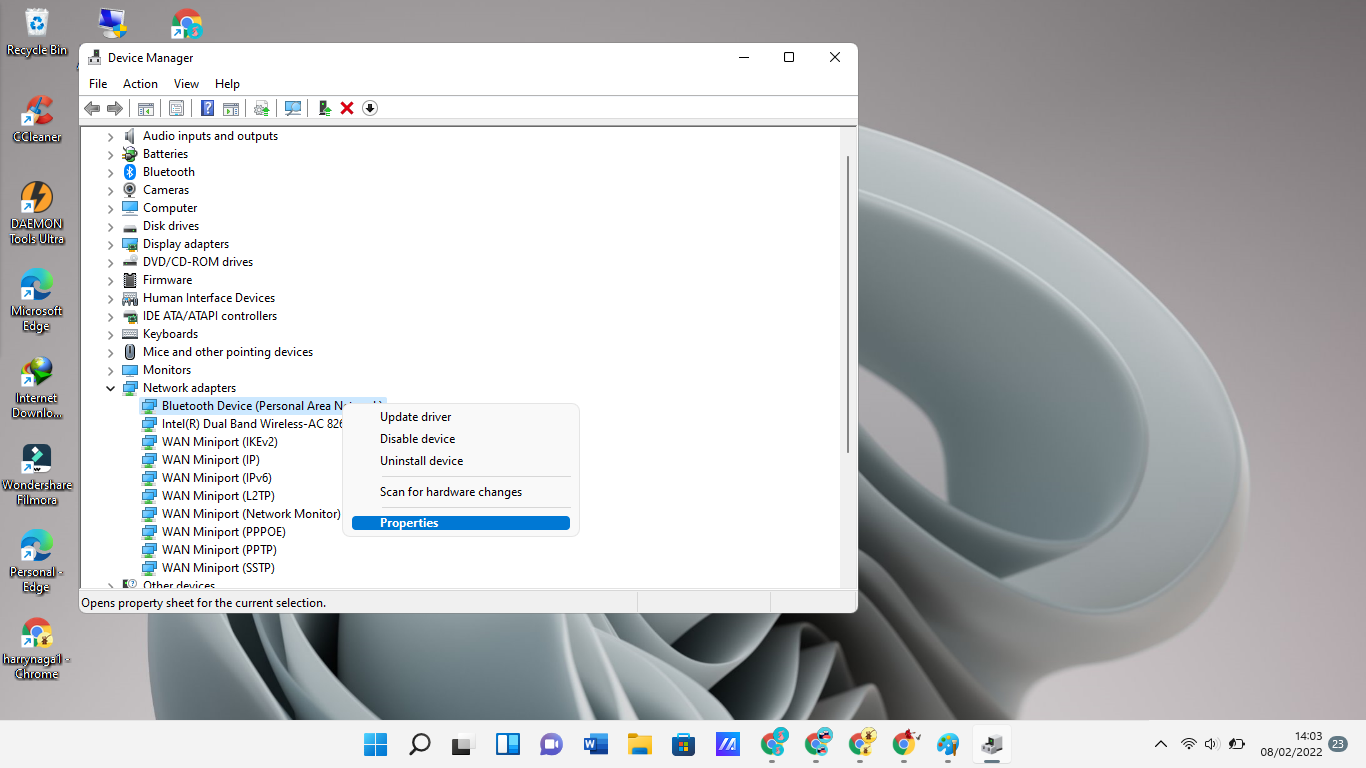The height and width of the screenshot is (768, 1366).
Task: Choose Update driver from context menu
Action: [x=461, y=417]
